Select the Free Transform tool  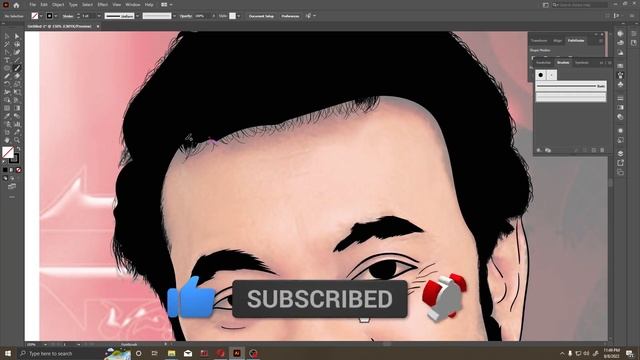(x=17, y=92)
